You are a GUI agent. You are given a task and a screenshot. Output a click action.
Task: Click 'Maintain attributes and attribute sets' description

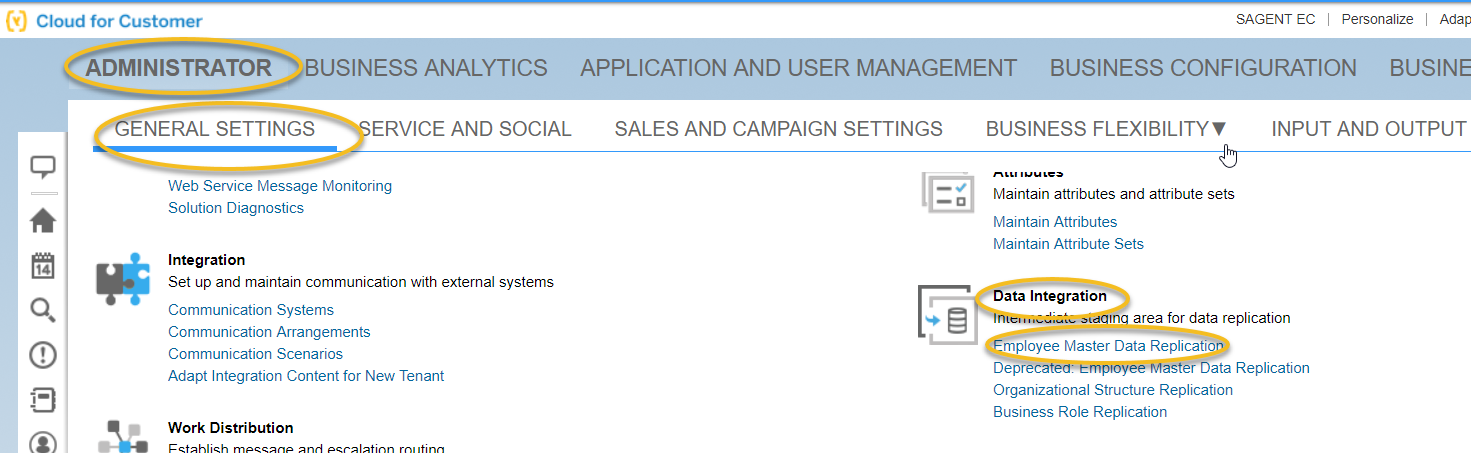click(x=1114, y=194)
